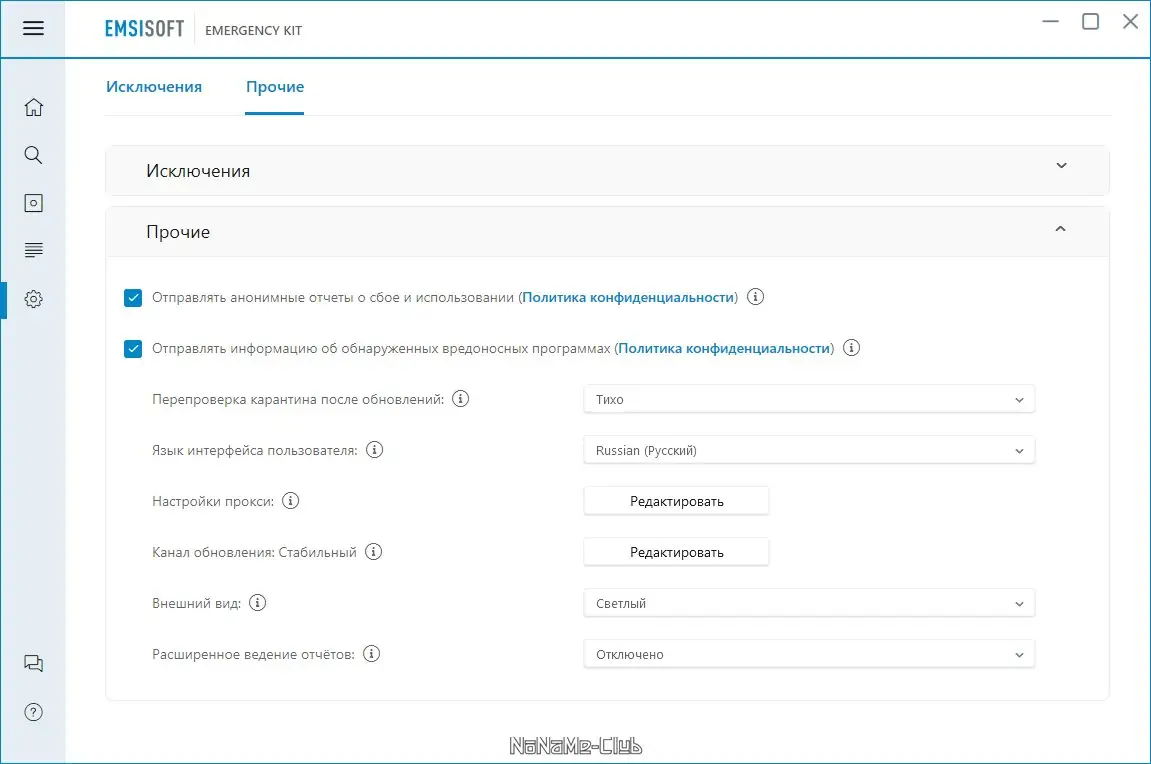This screenshot has height=764, width=1151.
Task: Show info for appearance setting
Action: (258, 603)
